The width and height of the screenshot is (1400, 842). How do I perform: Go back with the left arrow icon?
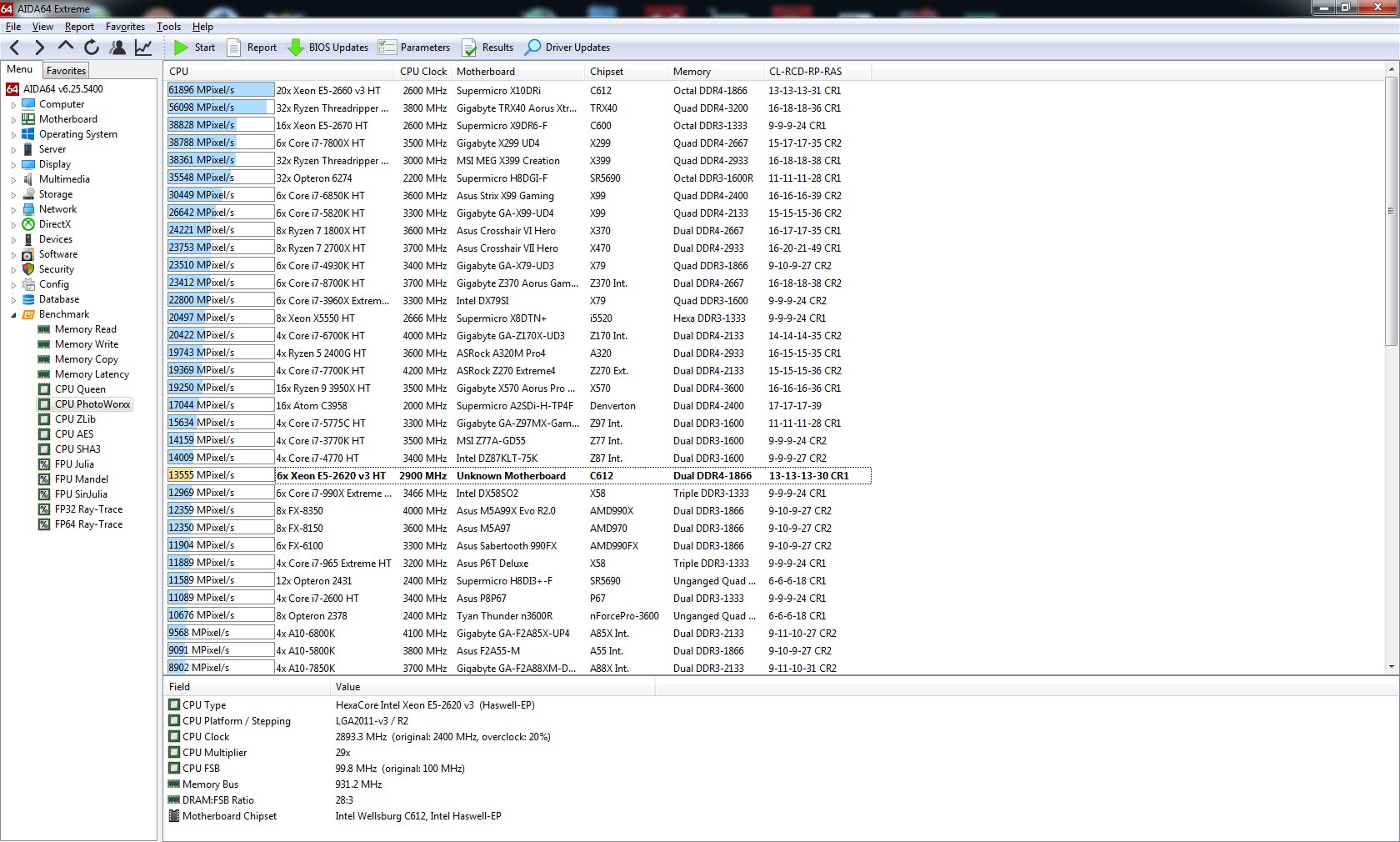pyautogui.click(x=14, y=48)
